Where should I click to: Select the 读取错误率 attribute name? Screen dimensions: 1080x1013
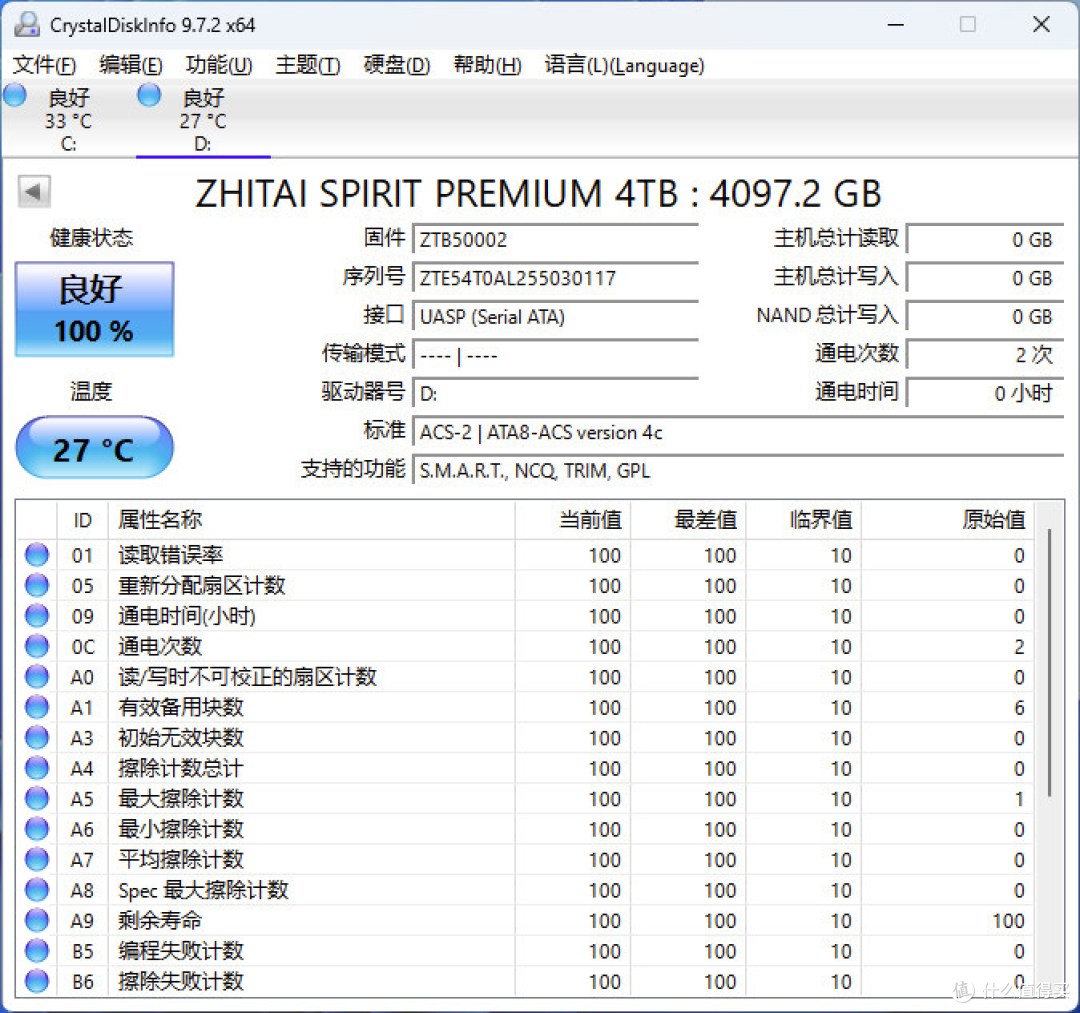click(170, 554)
